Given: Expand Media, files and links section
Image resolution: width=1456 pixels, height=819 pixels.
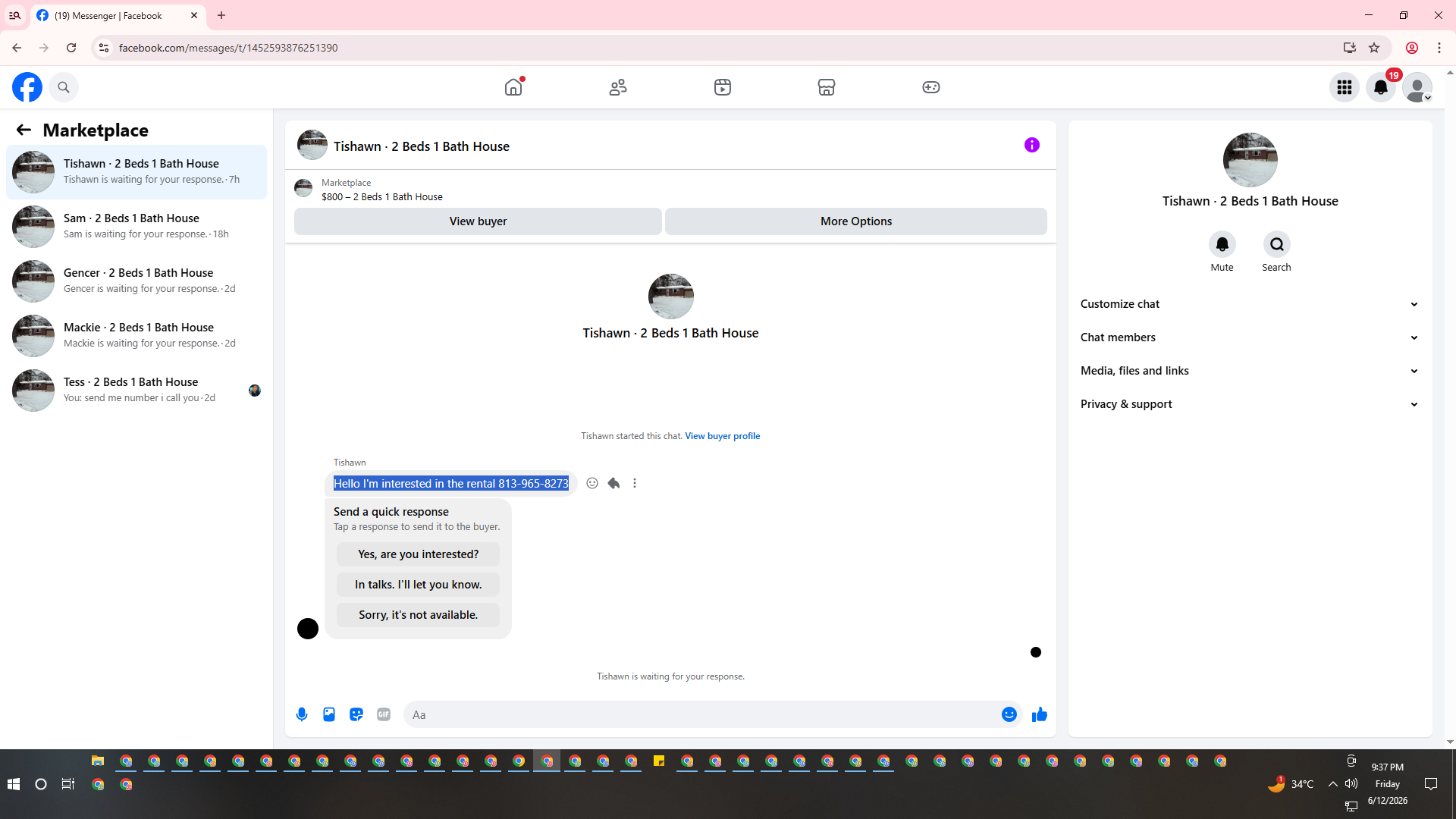Looking at the screenshot, I should click(1250, 371).
